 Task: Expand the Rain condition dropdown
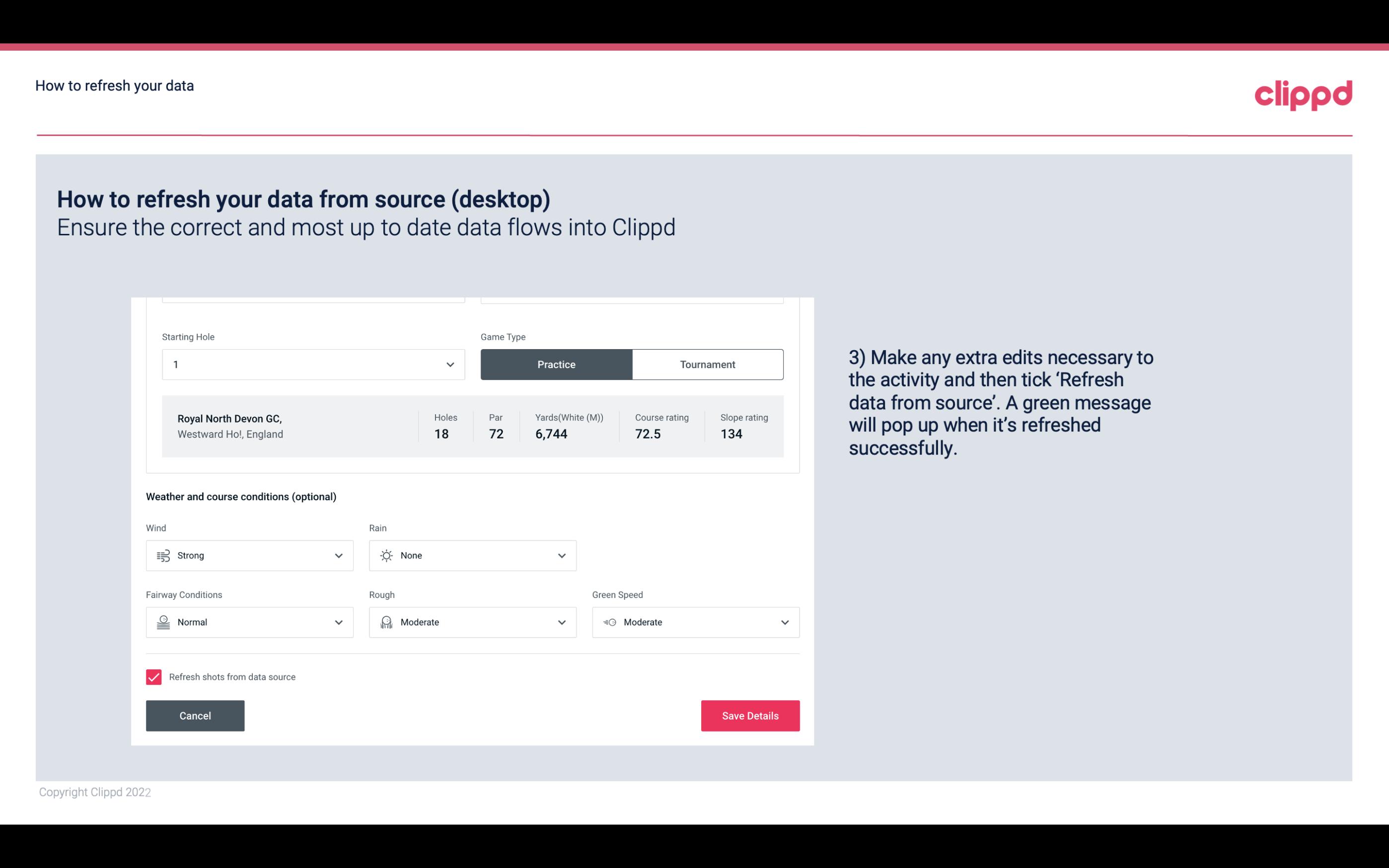tap(561, 555)
